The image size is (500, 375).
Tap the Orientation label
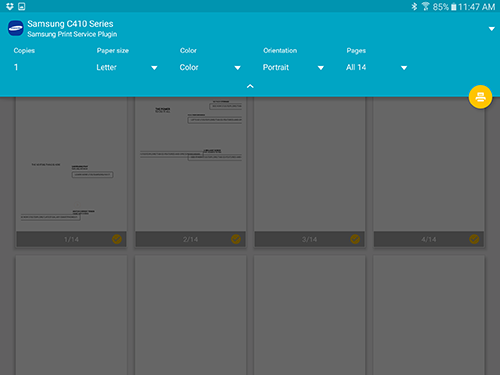(x=280, y=50)
